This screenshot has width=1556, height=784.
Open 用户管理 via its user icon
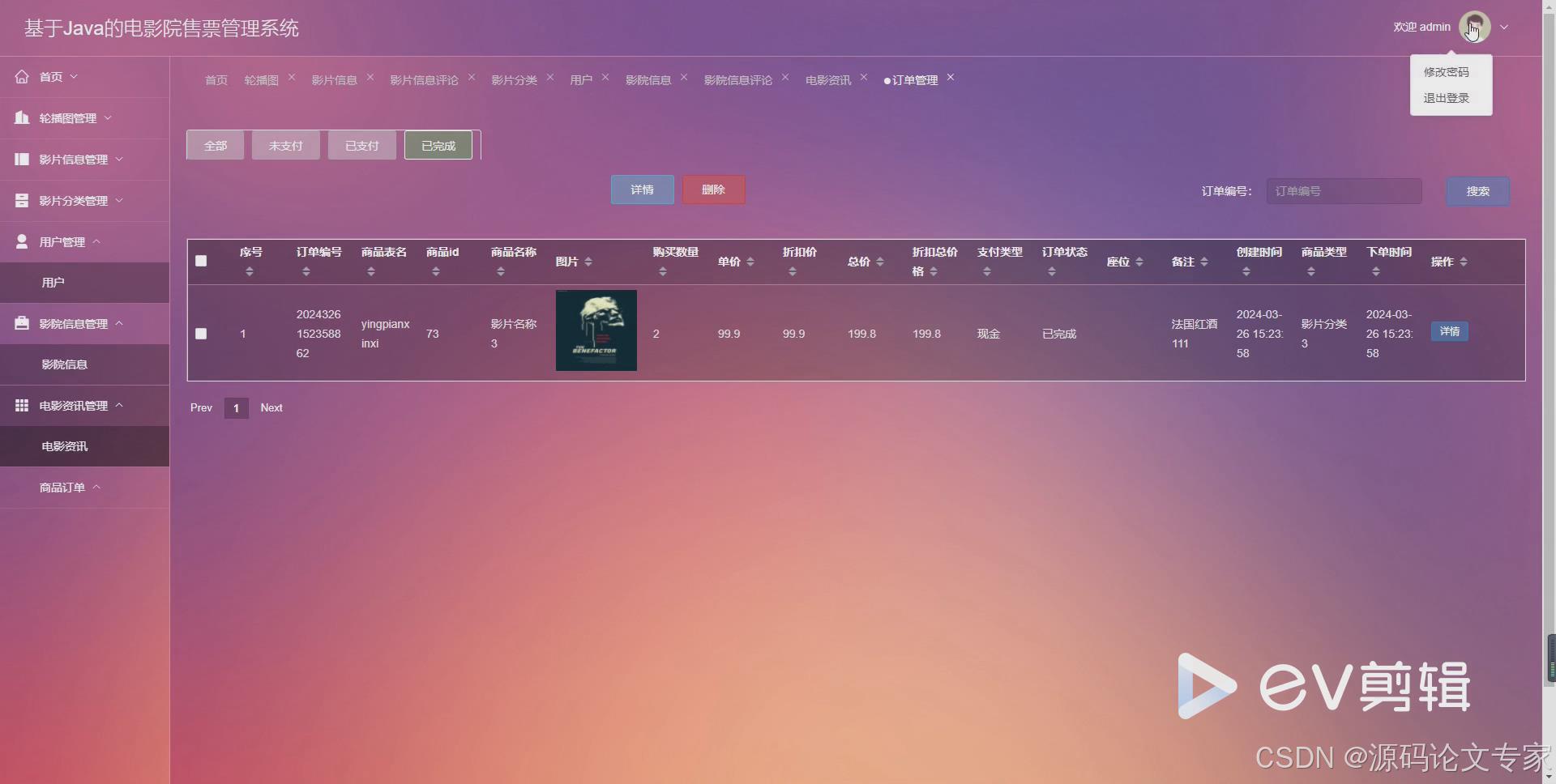coord(22,241)
